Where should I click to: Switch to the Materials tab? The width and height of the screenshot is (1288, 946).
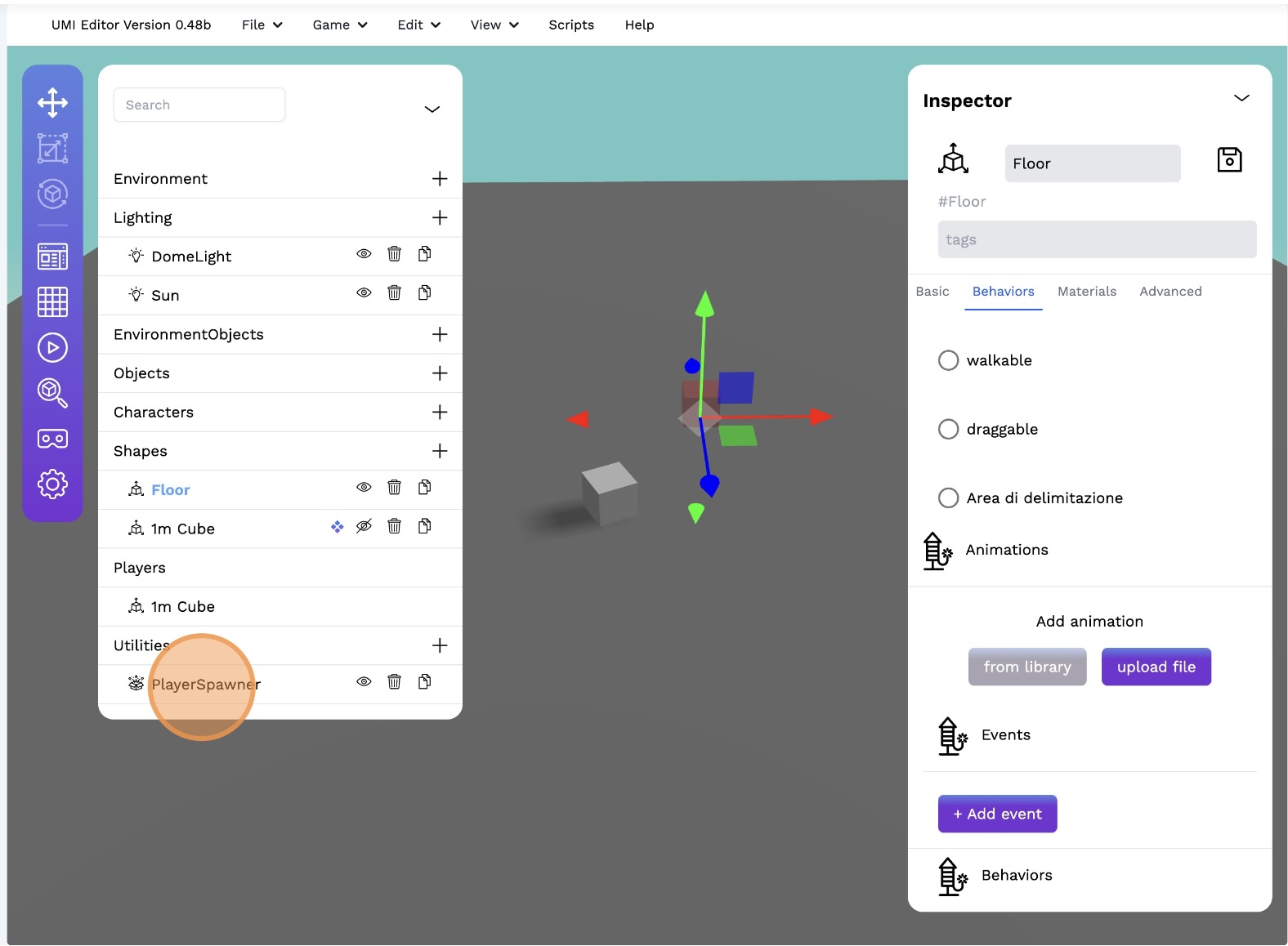click(1086, 292)
